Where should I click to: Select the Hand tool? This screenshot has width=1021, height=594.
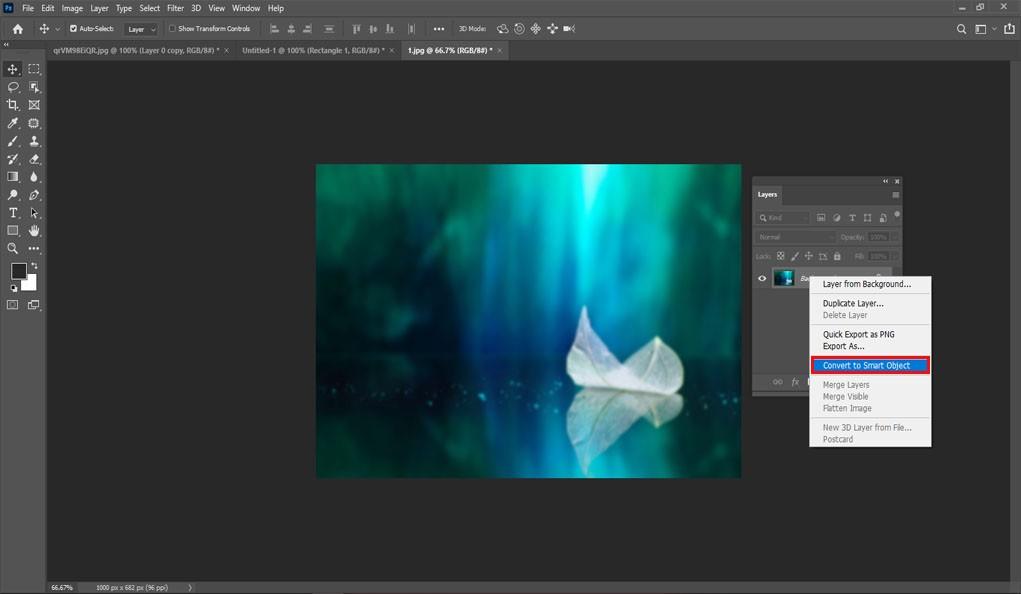(34, 231)
